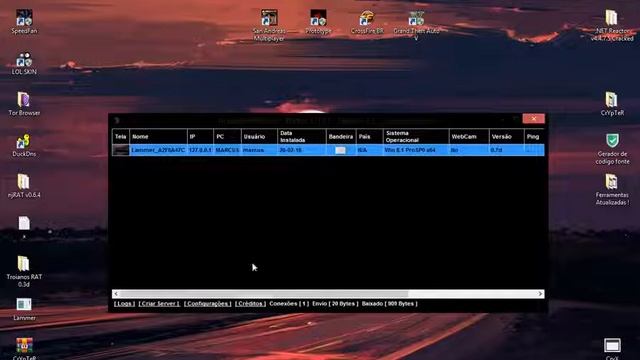This screenshot has height=360, width=640.
Task: Click the flag image in the Bandeira cell
Action: click(x=340, y=150)
